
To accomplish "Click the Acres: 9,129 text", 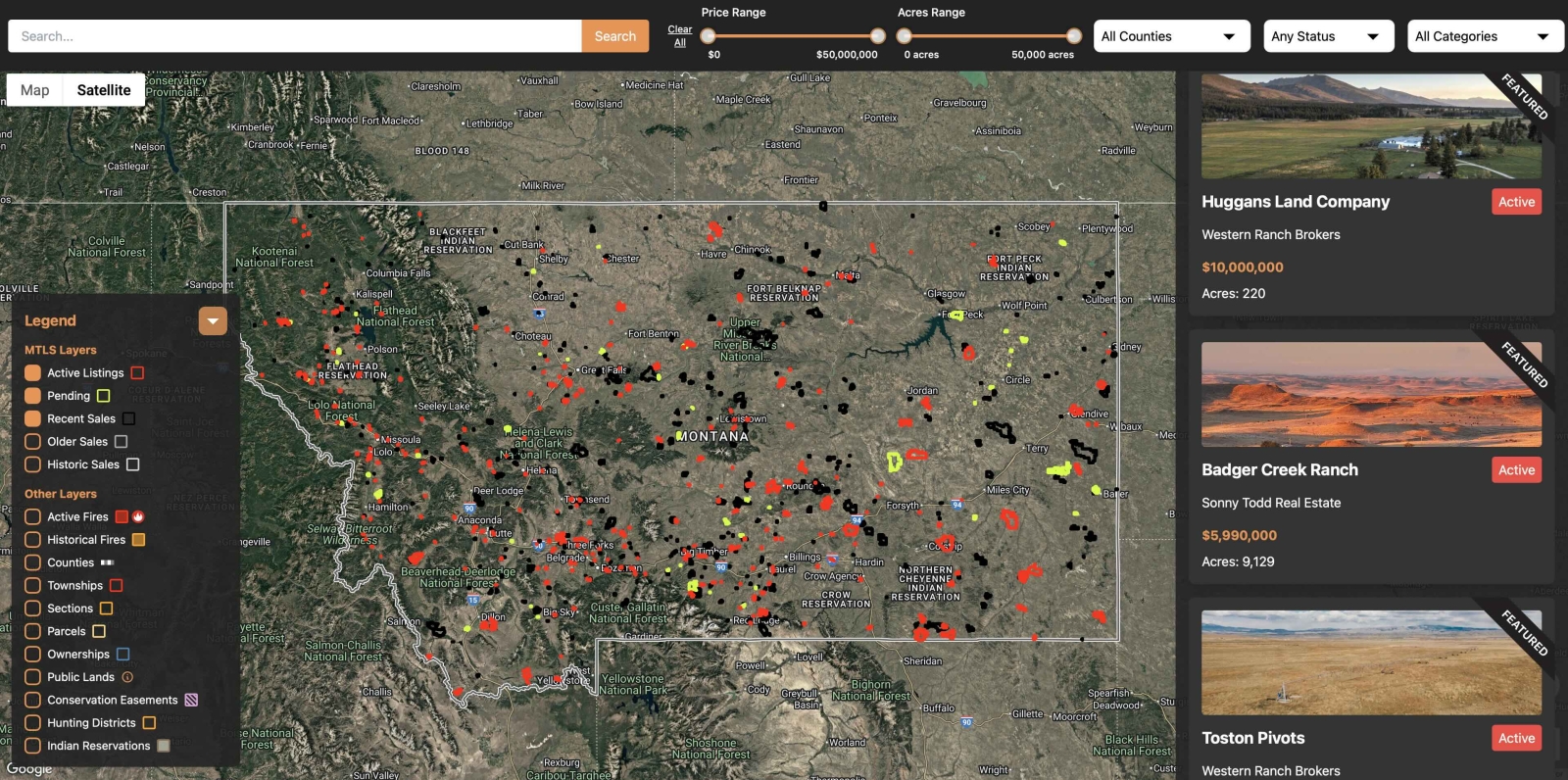I will click(1238, 561).
